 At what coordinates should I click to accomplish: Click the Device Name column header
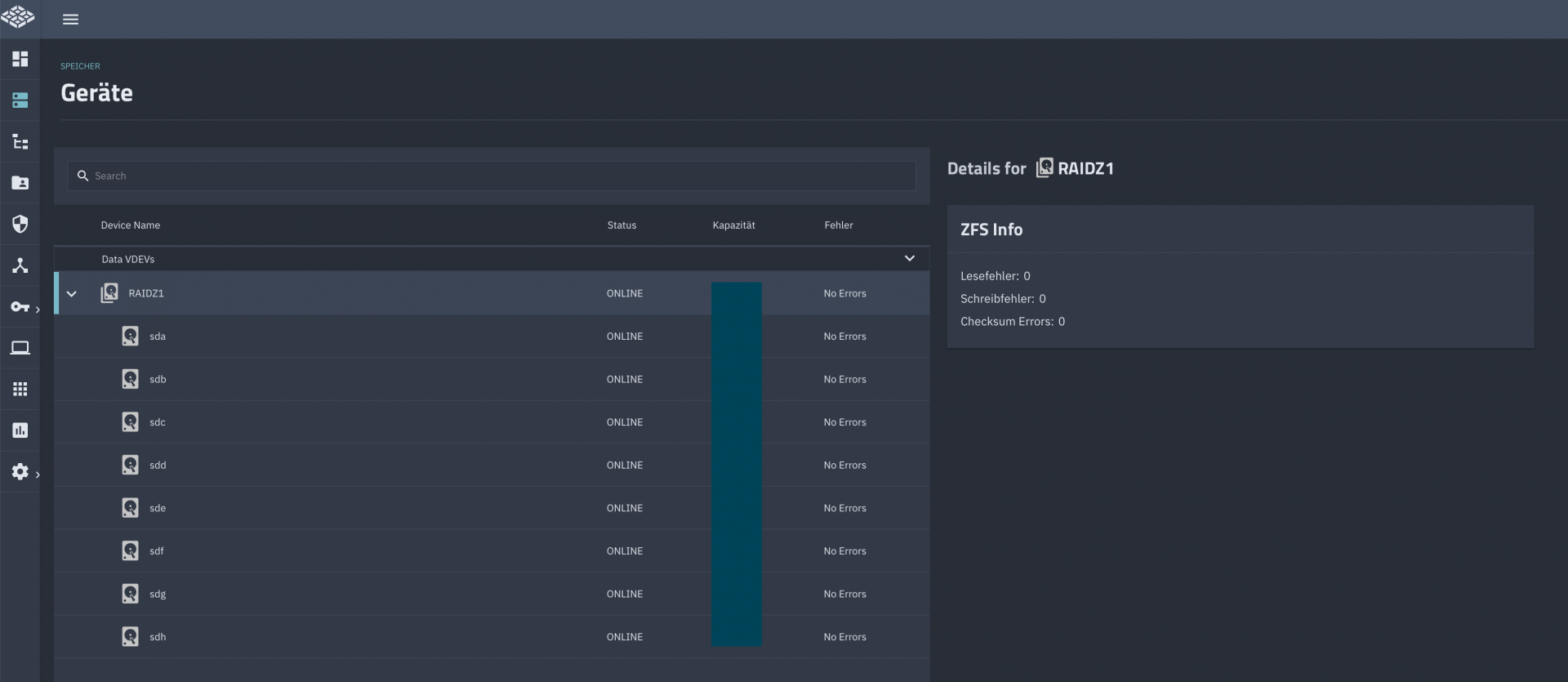click(x=131, y=225)
